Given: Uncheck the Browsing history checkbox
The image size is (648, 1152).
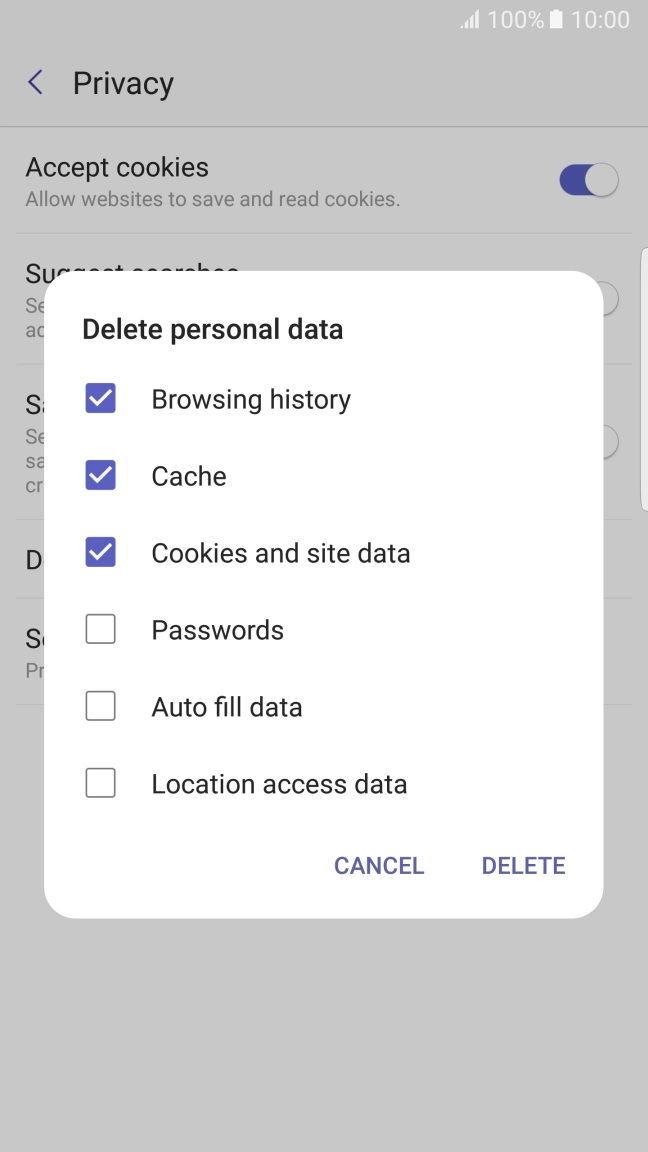Looking at the screenshot, I should [100, 398].
